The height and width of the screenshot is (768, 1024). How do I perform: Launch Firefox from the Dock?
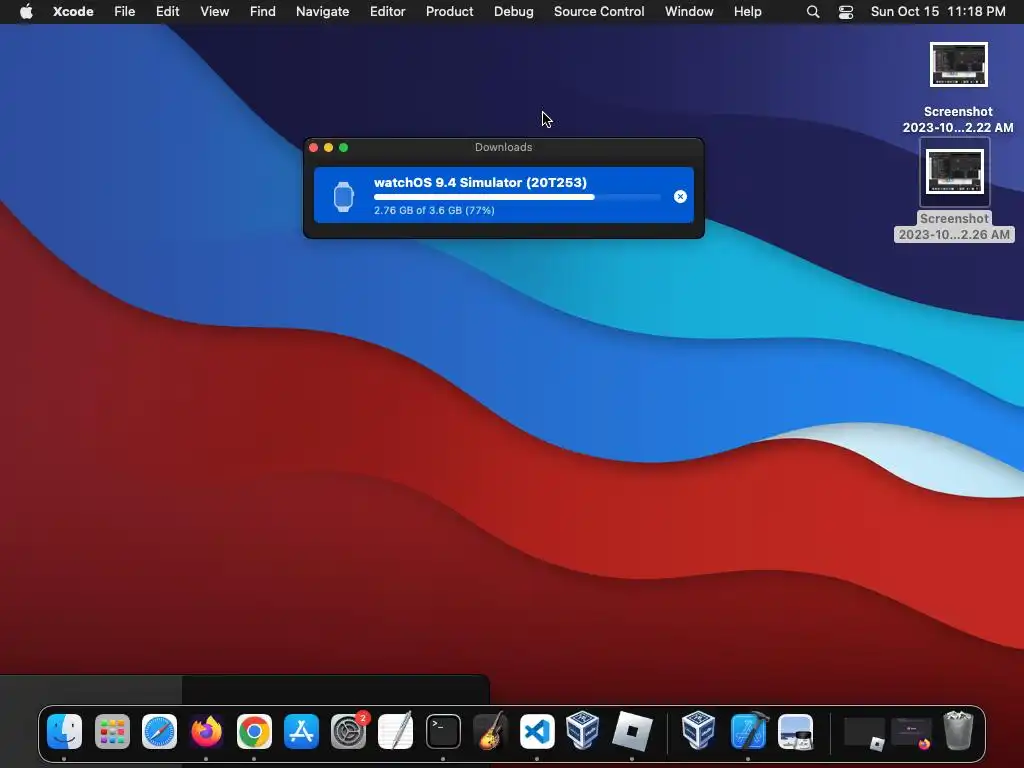point(206,731)
